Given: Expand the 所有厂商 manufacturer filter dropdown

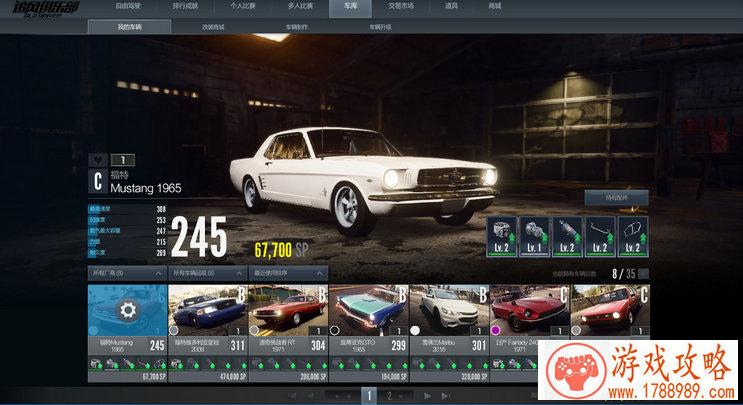Looking at the screenshot, I should click(x=125, y=273).
